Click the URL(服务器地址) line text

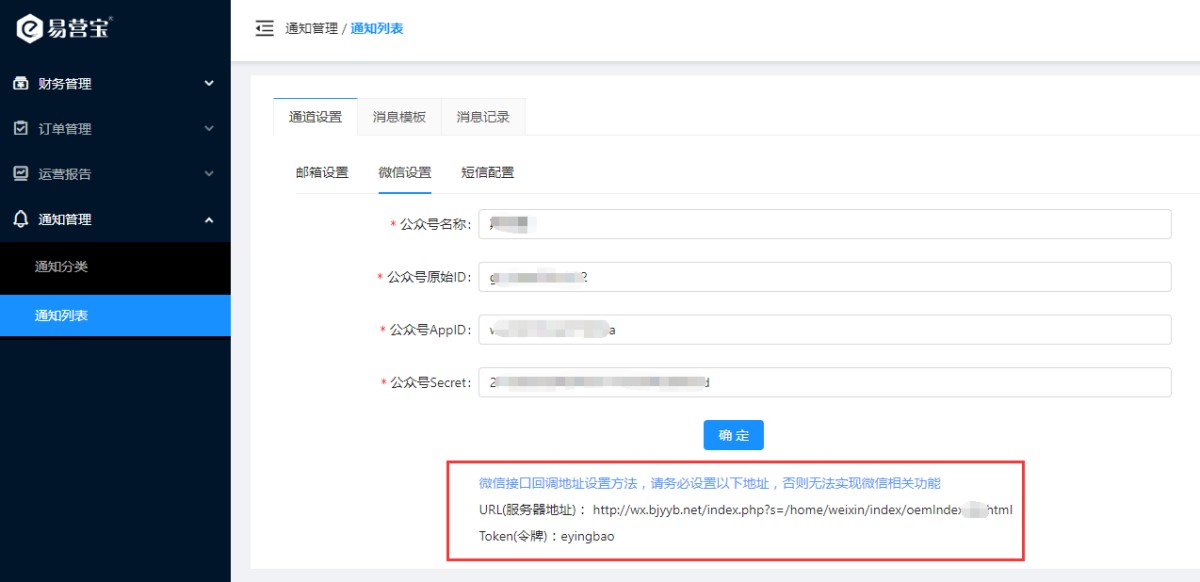pyautogui.click(x=746, y=510)
